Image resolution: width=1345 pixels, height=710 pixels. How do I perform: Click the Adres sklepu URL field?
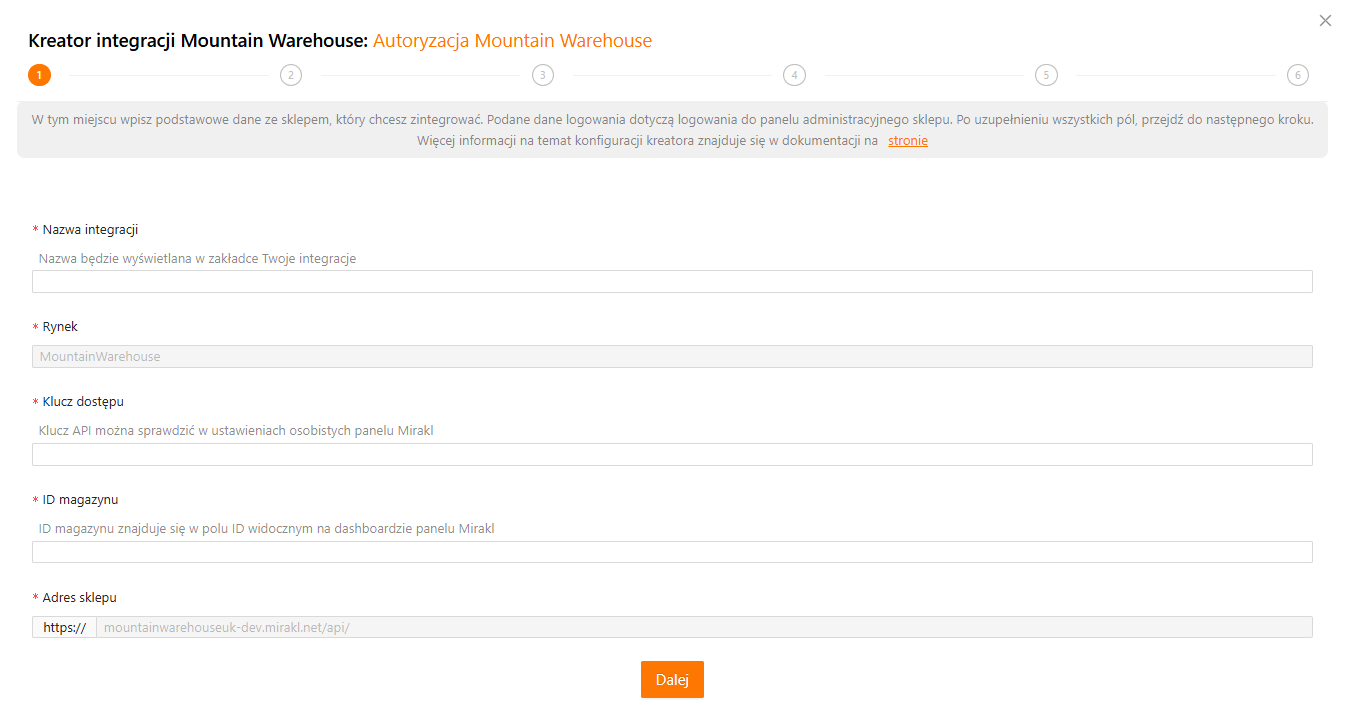(x=703, y=627)
